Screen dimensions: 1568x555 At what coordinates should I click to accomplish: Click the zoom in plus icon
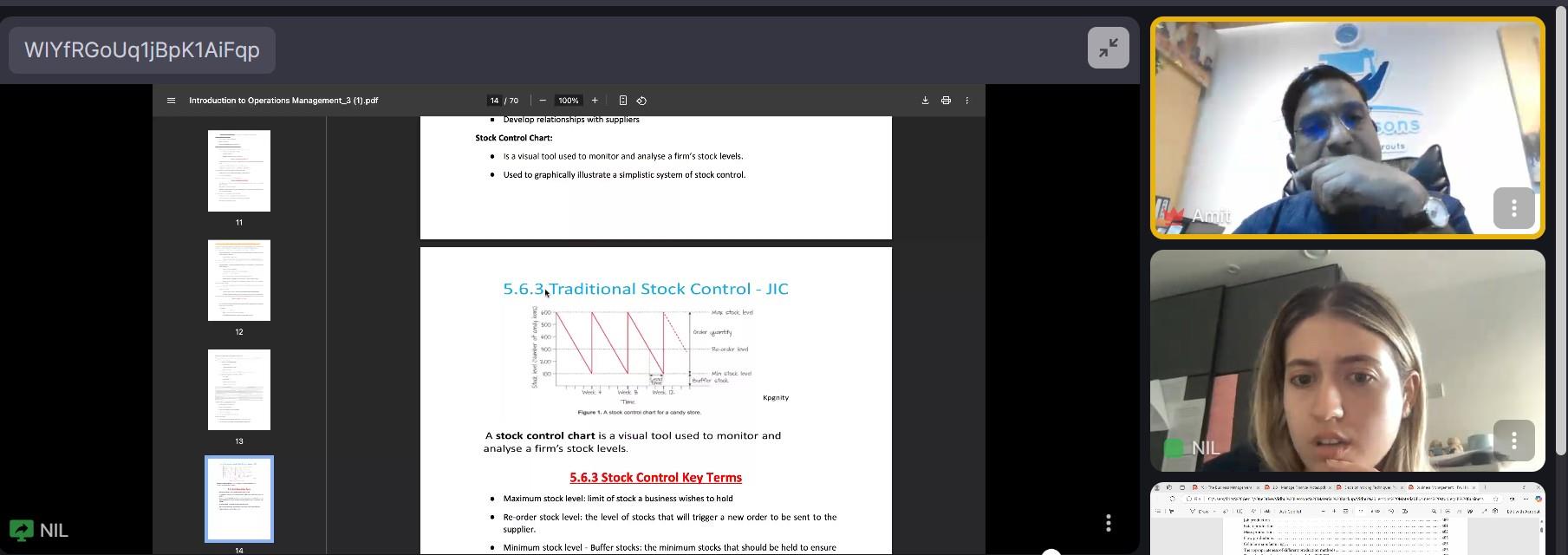click(x=595, y=101)
